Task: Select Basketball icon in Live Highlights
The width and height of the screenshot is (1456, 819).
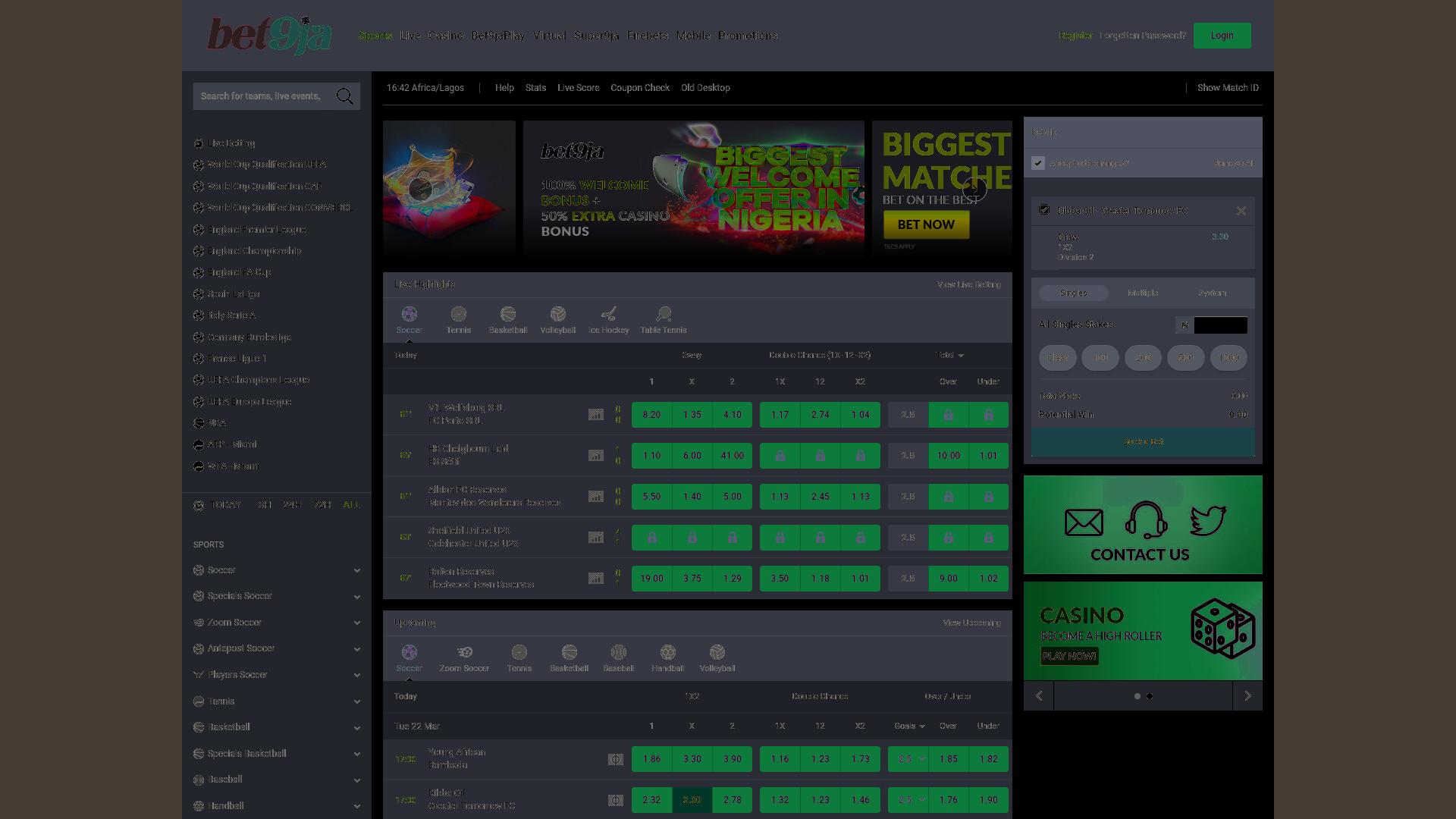Action: point(508,314)
